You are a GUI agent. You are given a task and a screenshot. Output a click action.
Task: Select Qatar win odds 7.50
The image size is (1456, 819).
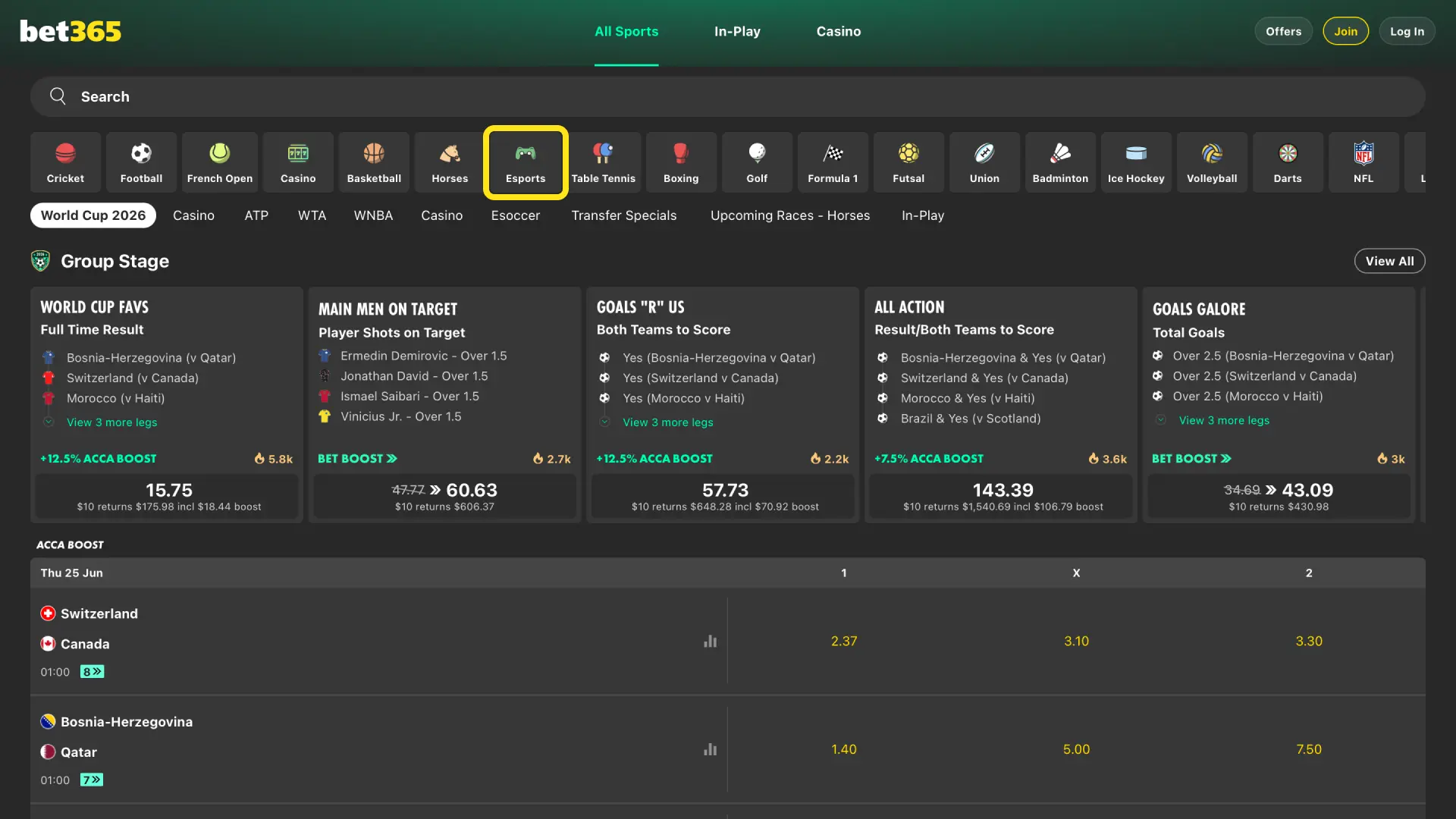pyautogui.click(x=1309, y=750)
